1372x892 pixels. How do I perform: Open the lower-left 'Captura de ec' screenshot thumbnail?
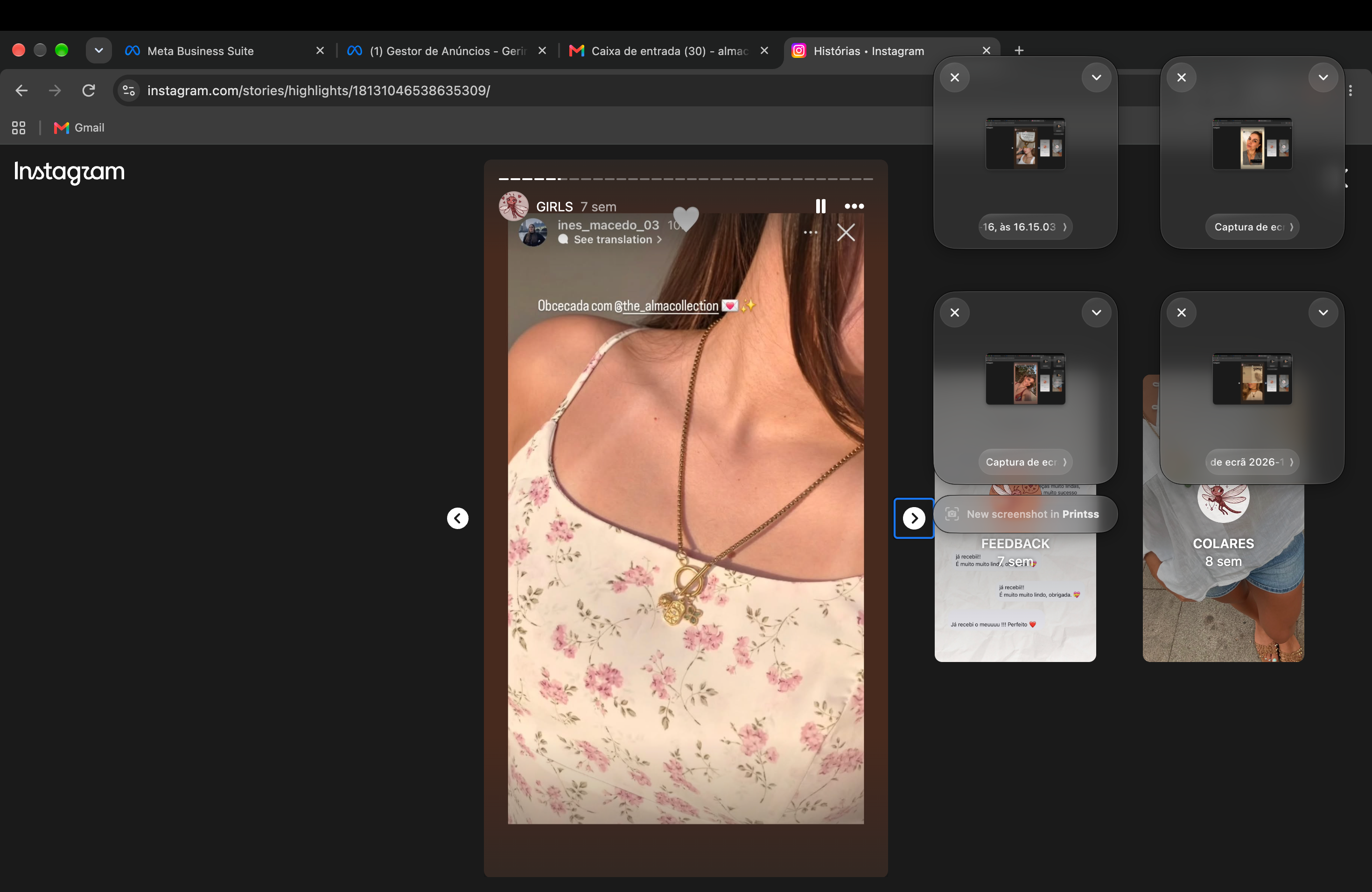coord(1026,379)
